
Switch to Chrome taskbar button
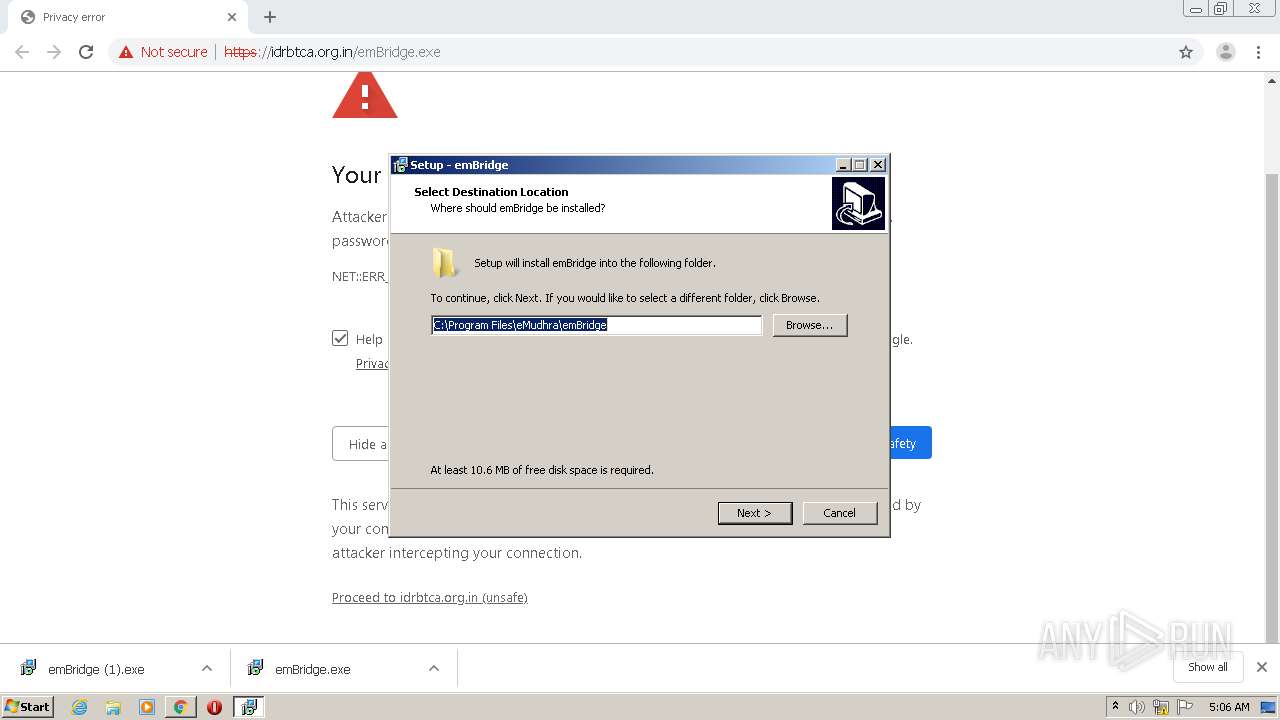point(180,707)
